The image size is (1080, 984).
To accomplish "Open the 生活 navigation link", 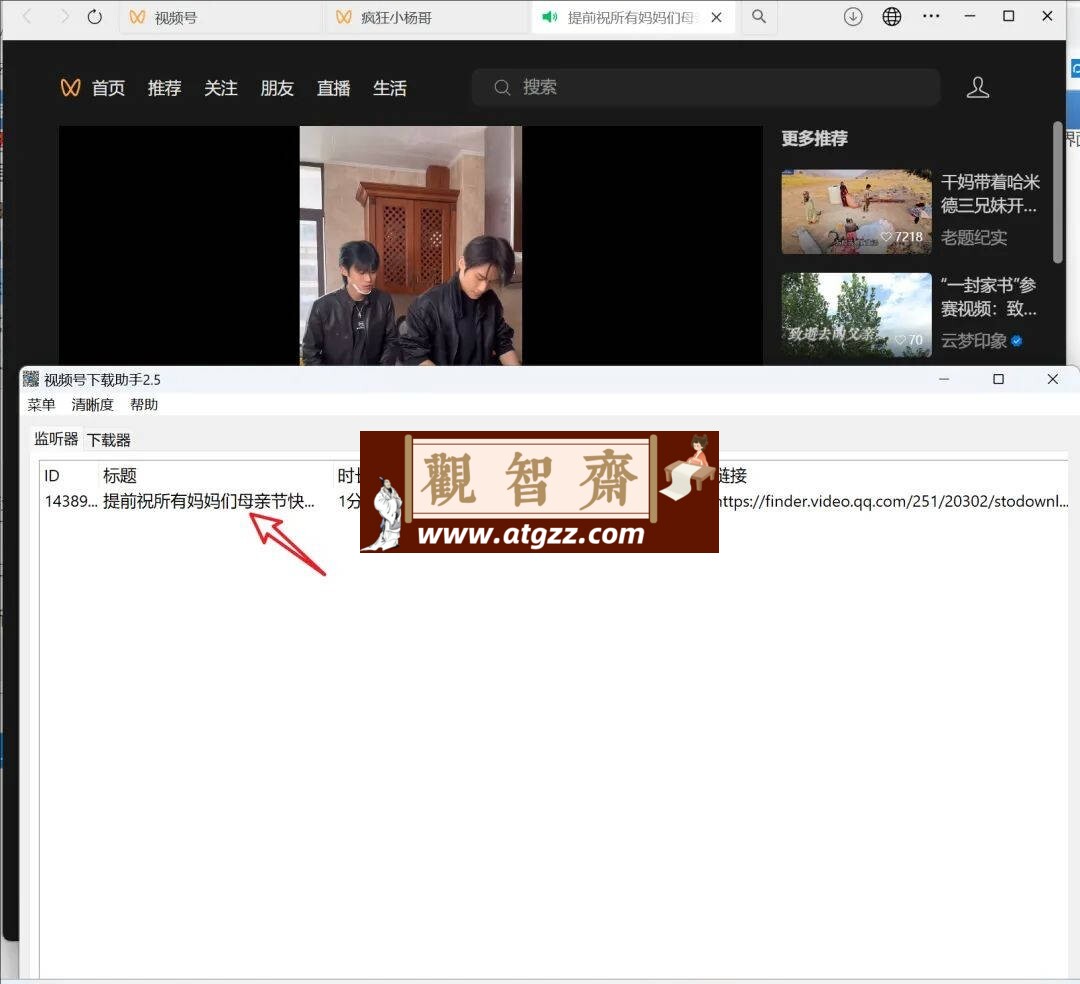I will (x=390, y=88).
